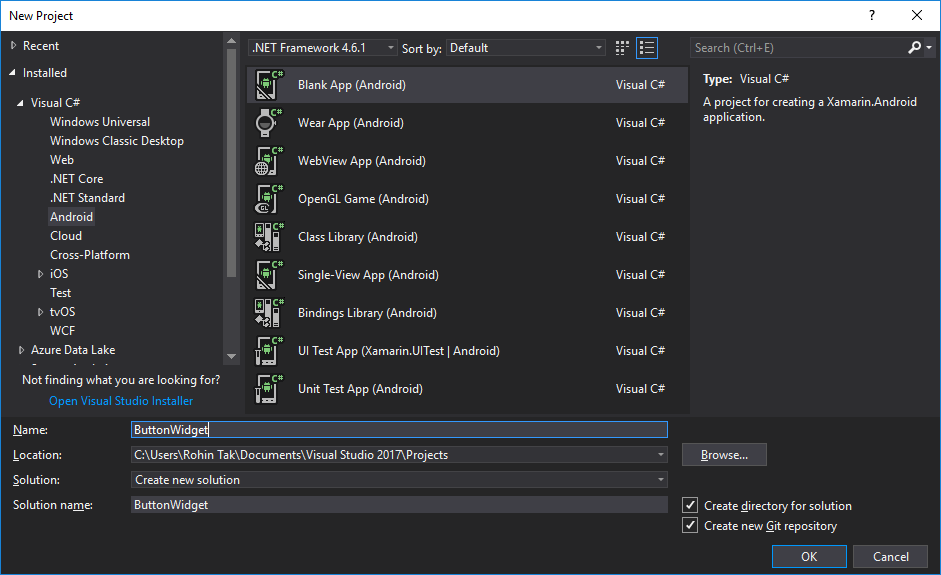941x575 pixels.
Task: Toggle Create directory for solution checkbox
Action: [690, 505]
